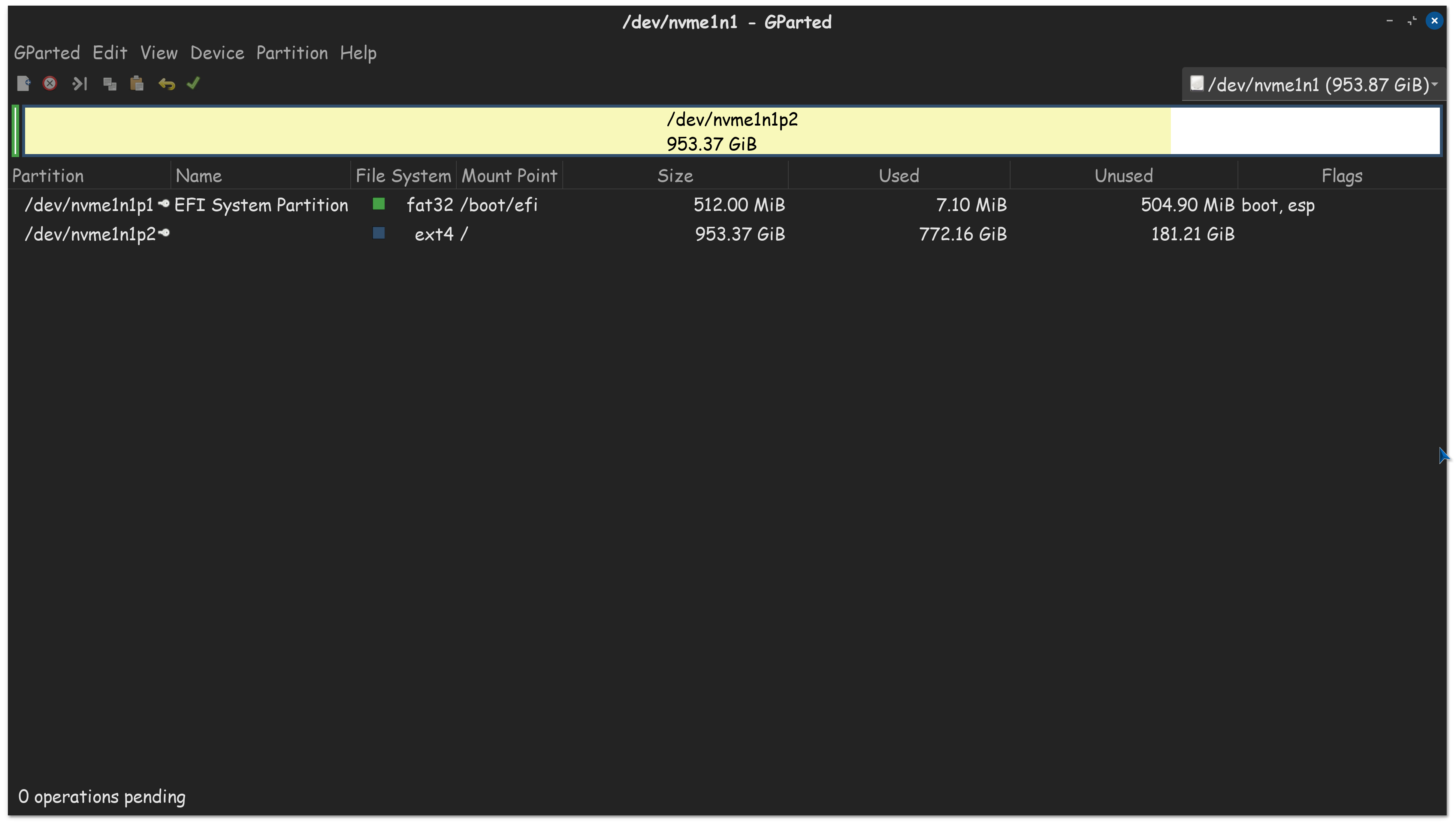Click the key icon beside /dev/nvme1n1p1
Viewport: 1456px width, 827px height.
click(x=163, y=203)
